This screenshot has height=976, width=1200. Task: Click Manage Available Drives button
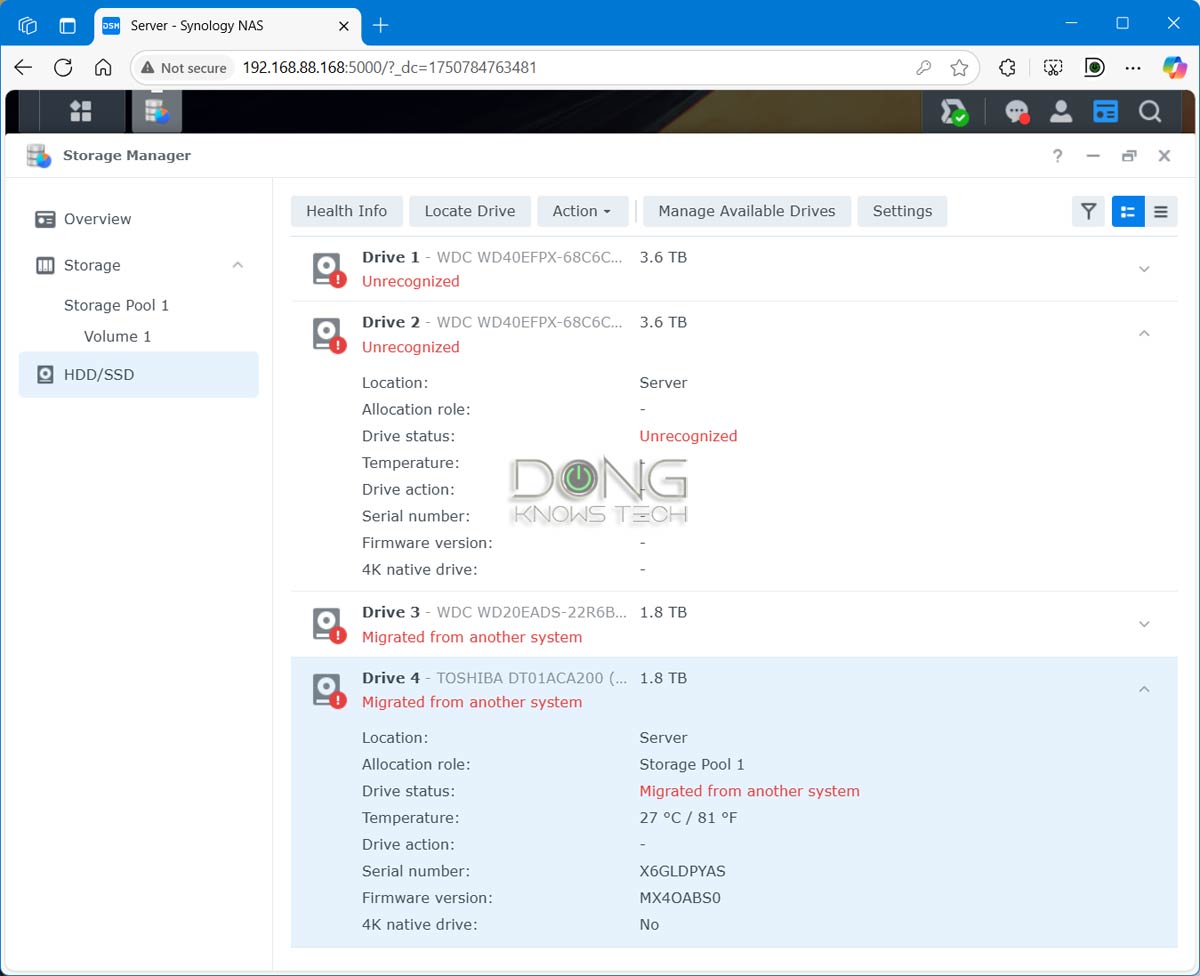point(746,211)
